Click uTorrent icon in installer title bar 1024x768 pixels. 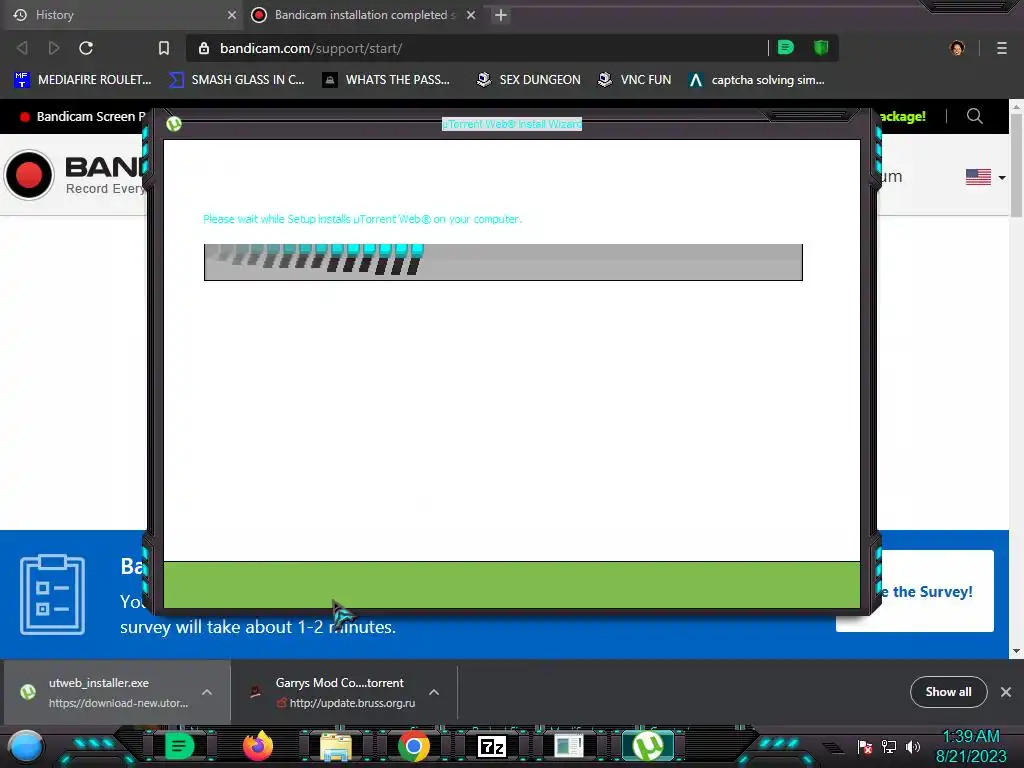tap(174, 123)
